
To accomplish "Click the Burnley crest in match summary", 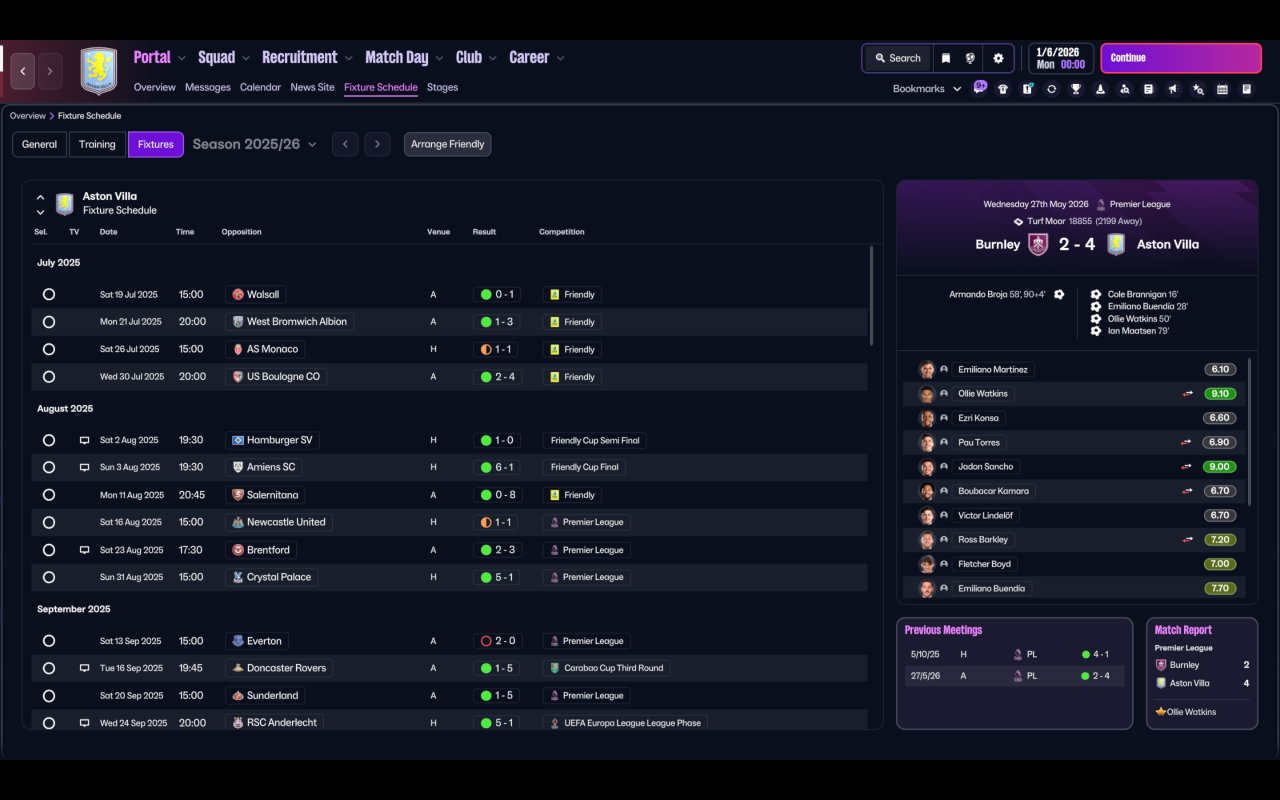I will 1038,244.
